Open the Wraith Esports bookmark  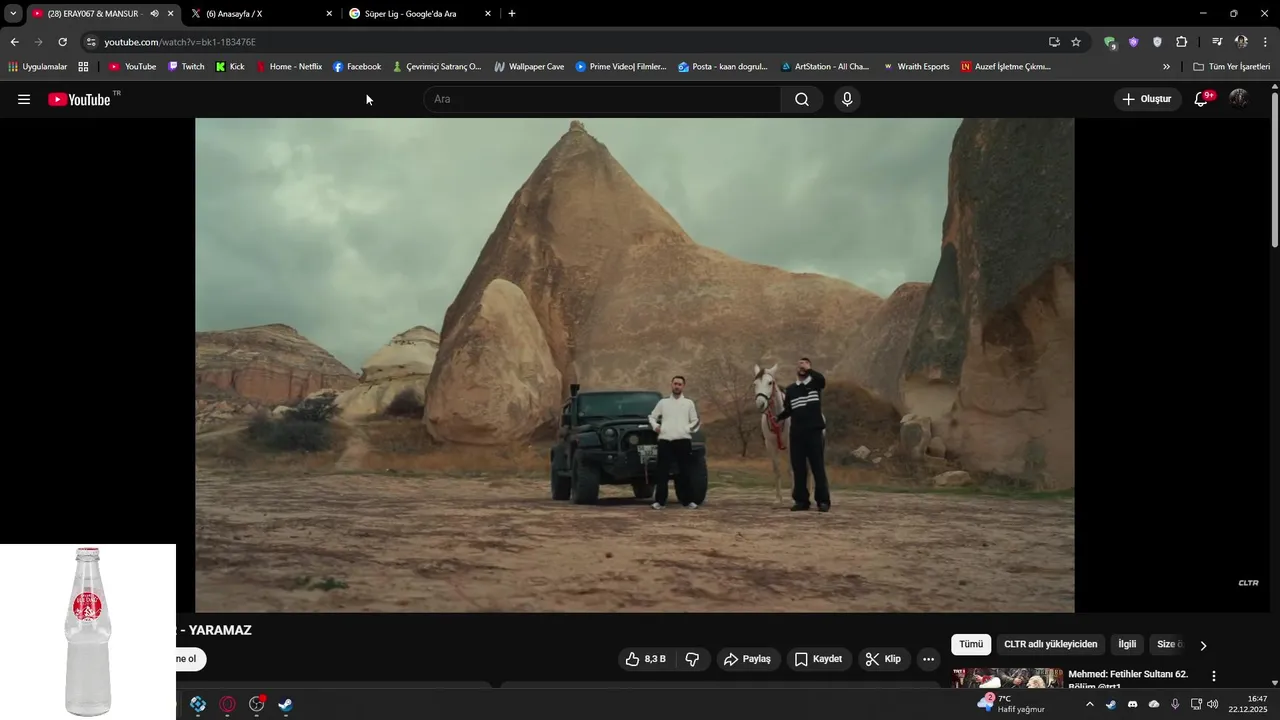pos(916,67)
